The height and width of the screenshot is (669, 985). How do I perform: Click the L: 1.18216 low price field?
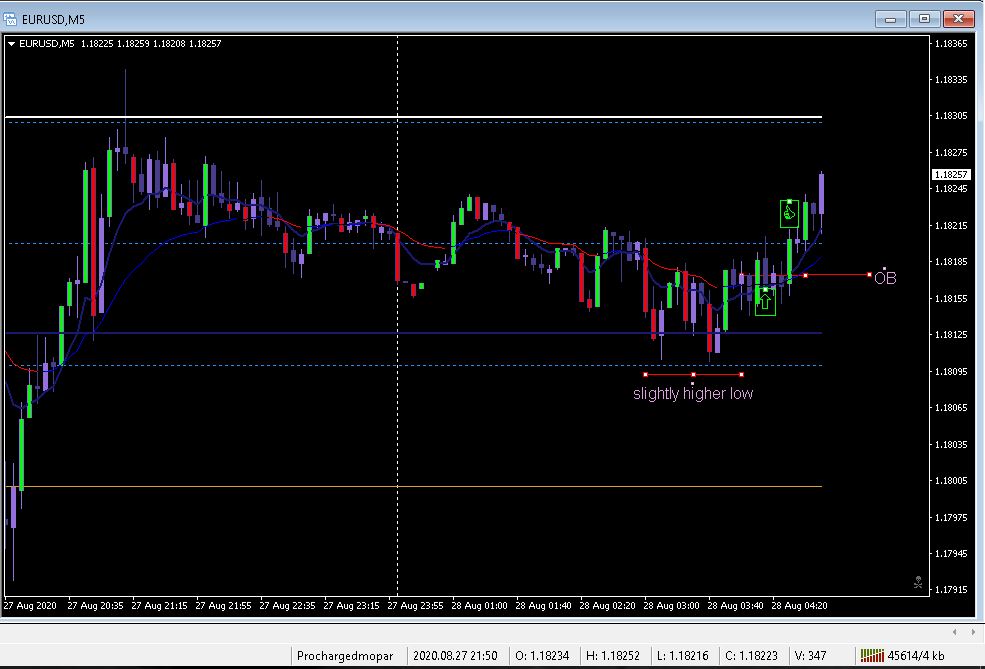pos(682,656)
